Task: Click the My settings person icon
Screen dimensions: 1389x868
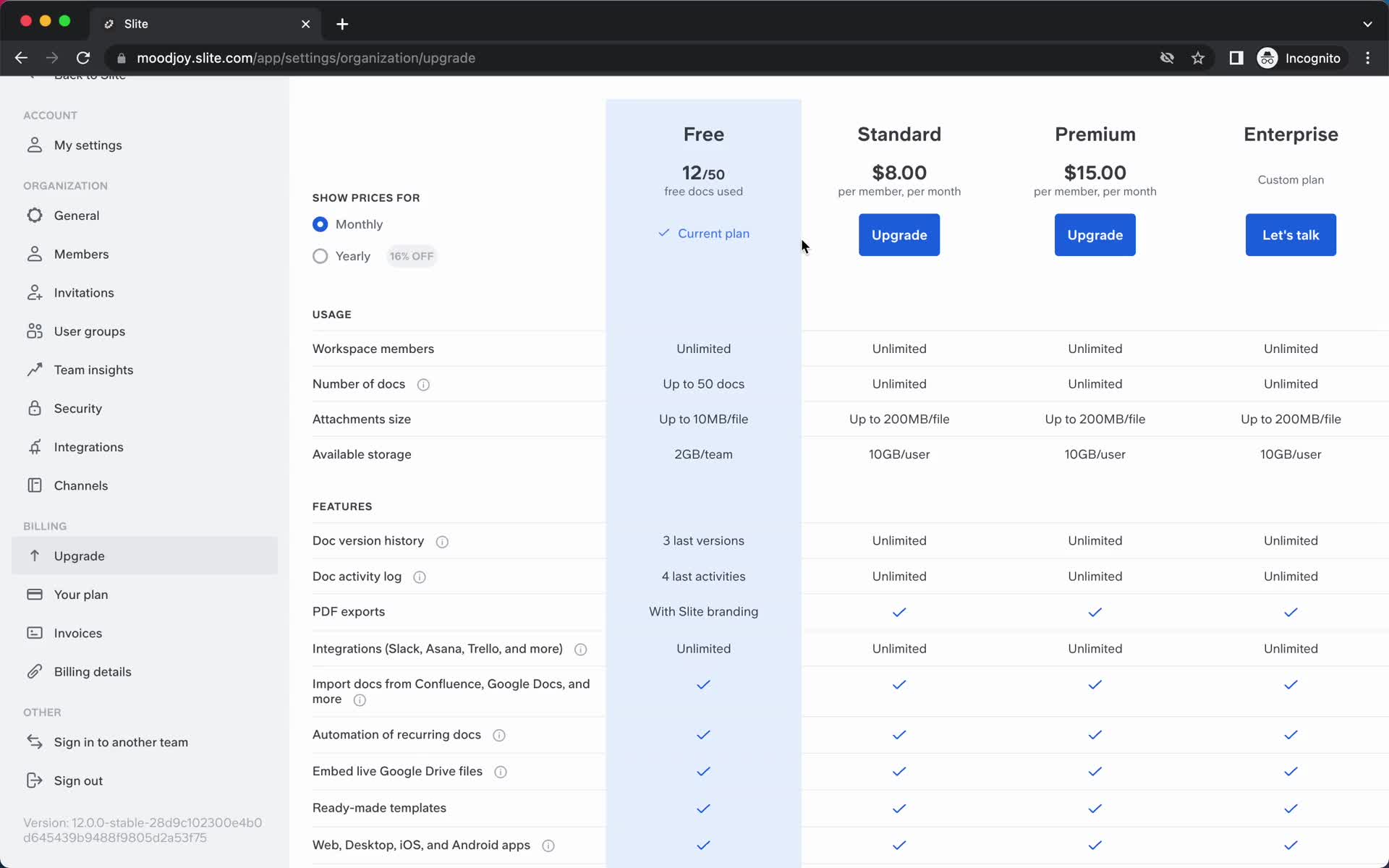Action: tap(35, 145)
